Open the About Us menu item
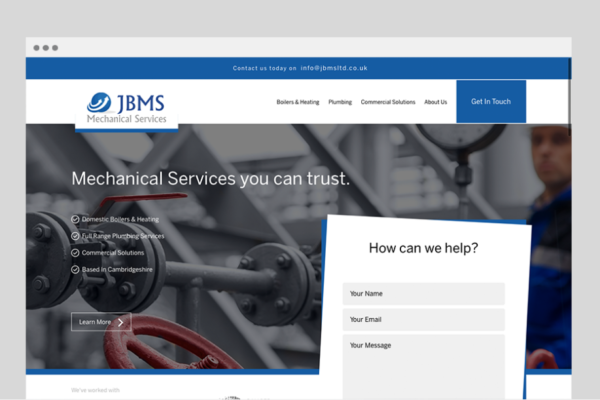The image size is (600, 400). (x=435, y=102)
